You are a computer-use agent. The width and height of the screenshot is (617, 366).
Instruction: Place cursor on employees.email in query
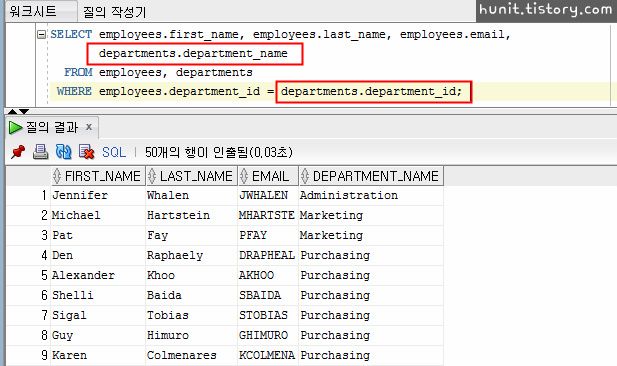[452, 35]
